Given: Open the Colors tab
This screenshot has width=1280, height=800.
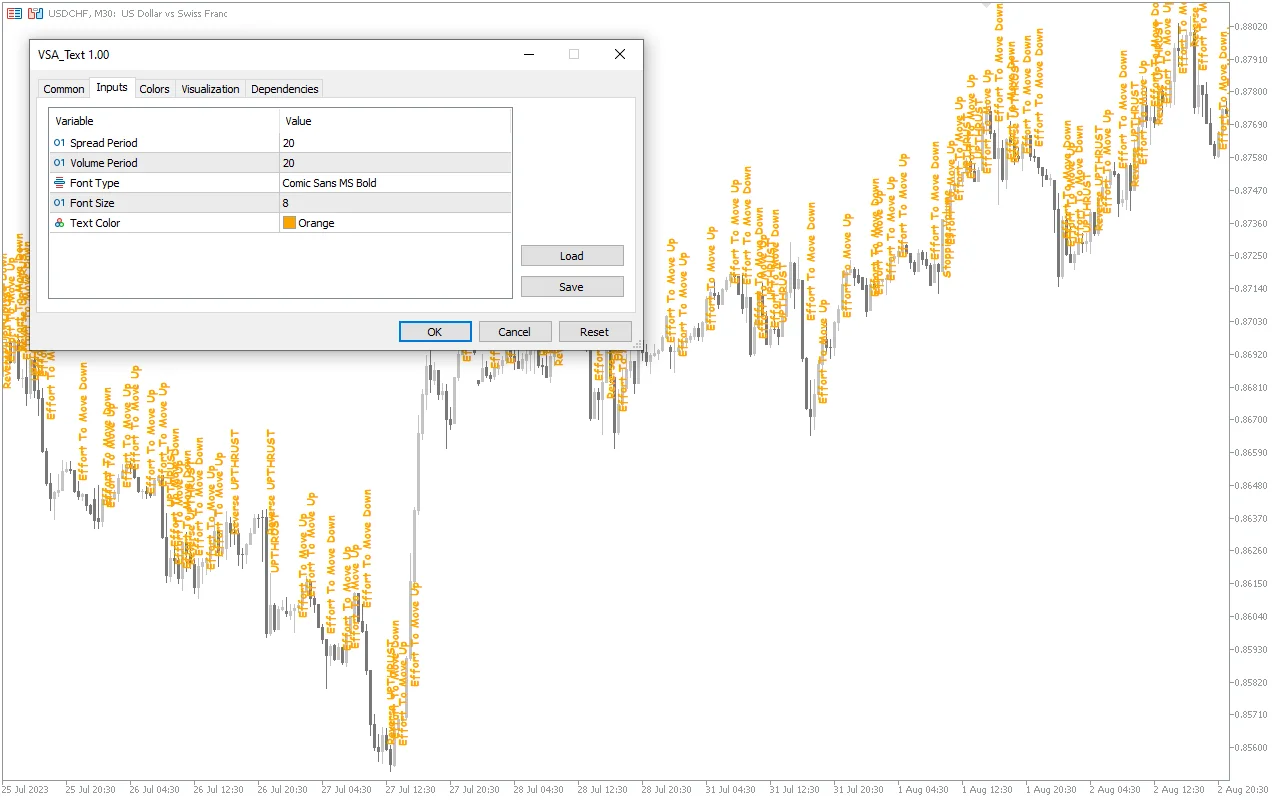Looking at the screenshot, I should [x=154, y=89].
